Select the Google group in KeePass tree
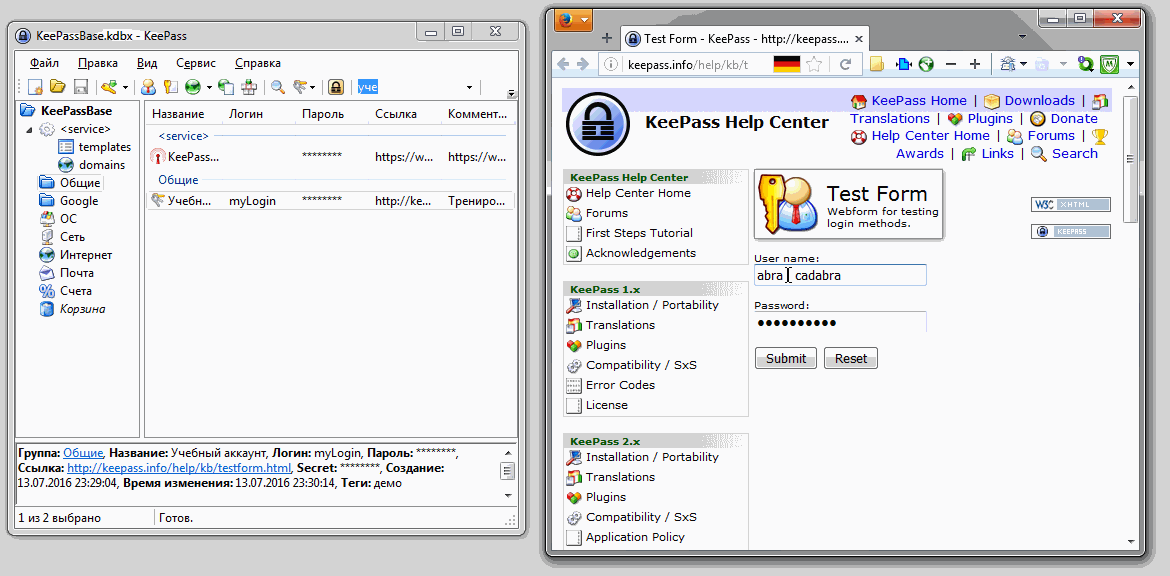This screenshot has width=1170, height=576. [79, 201]
